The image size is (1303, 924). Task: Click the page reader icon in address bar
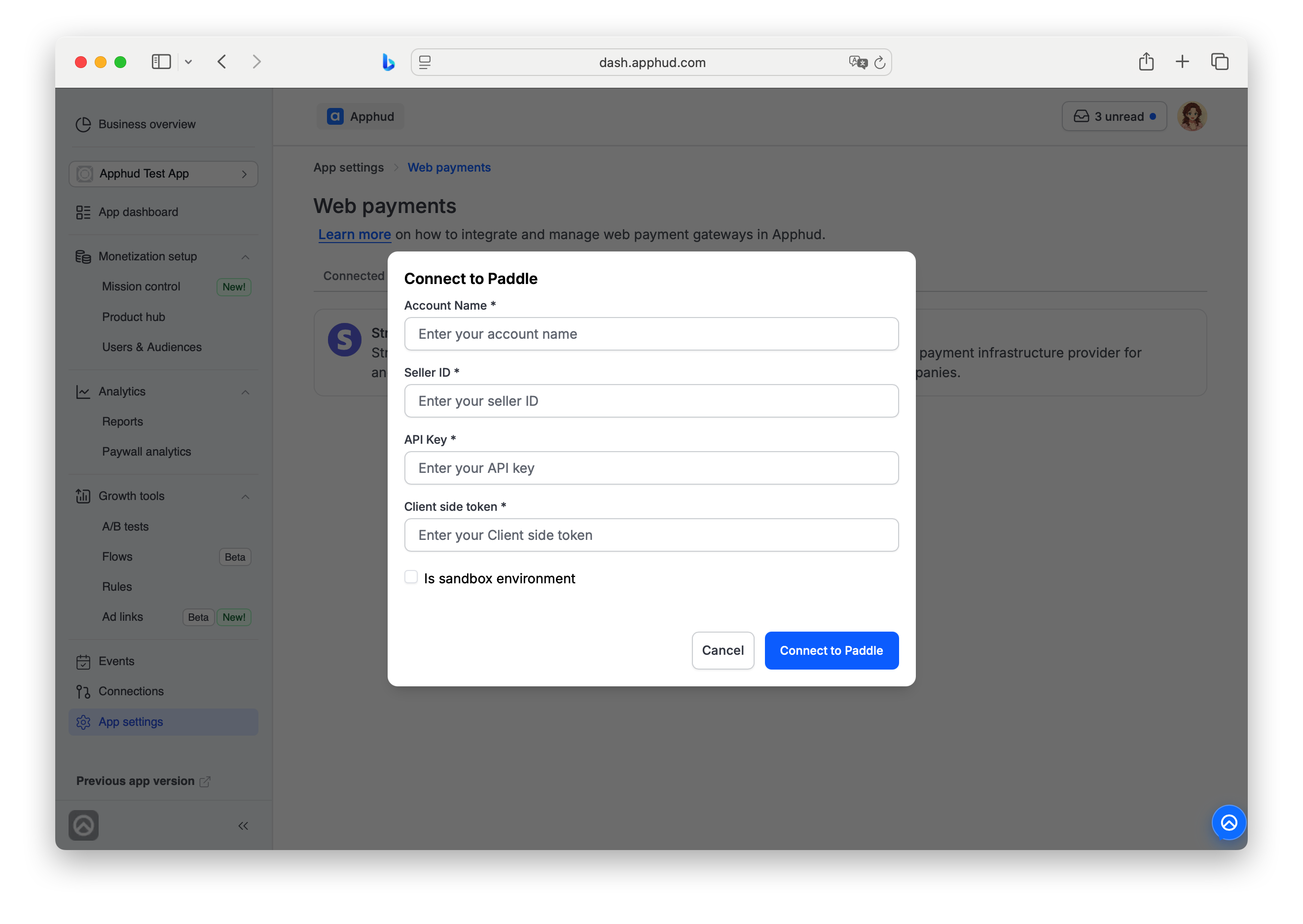pos(425,62)
